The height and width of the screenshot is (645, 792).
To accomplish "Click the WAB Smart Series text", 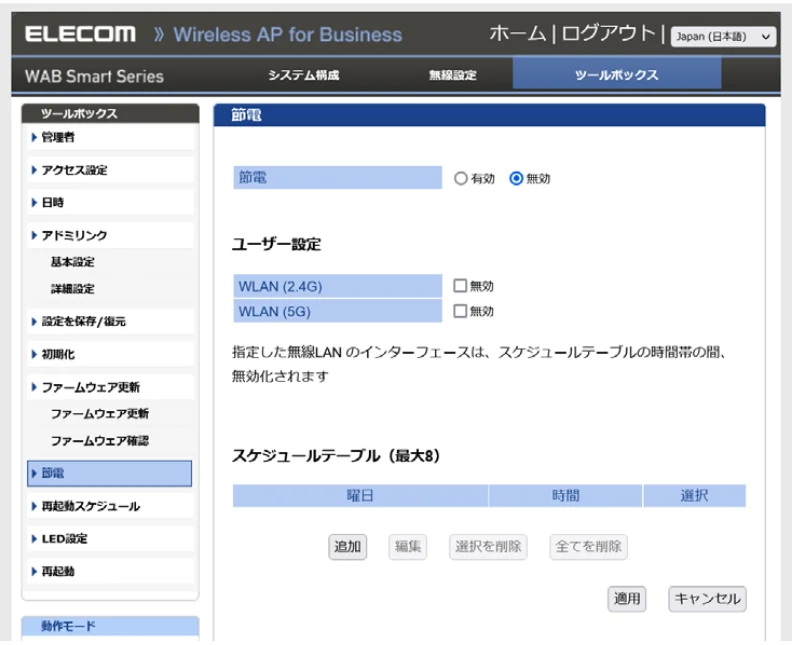I will [x=94, y=76].
